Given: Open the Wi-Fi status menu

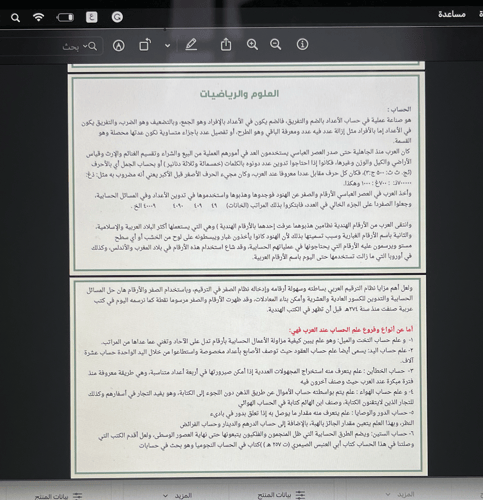Looking at the screenshot, I should tap(39, 17).
